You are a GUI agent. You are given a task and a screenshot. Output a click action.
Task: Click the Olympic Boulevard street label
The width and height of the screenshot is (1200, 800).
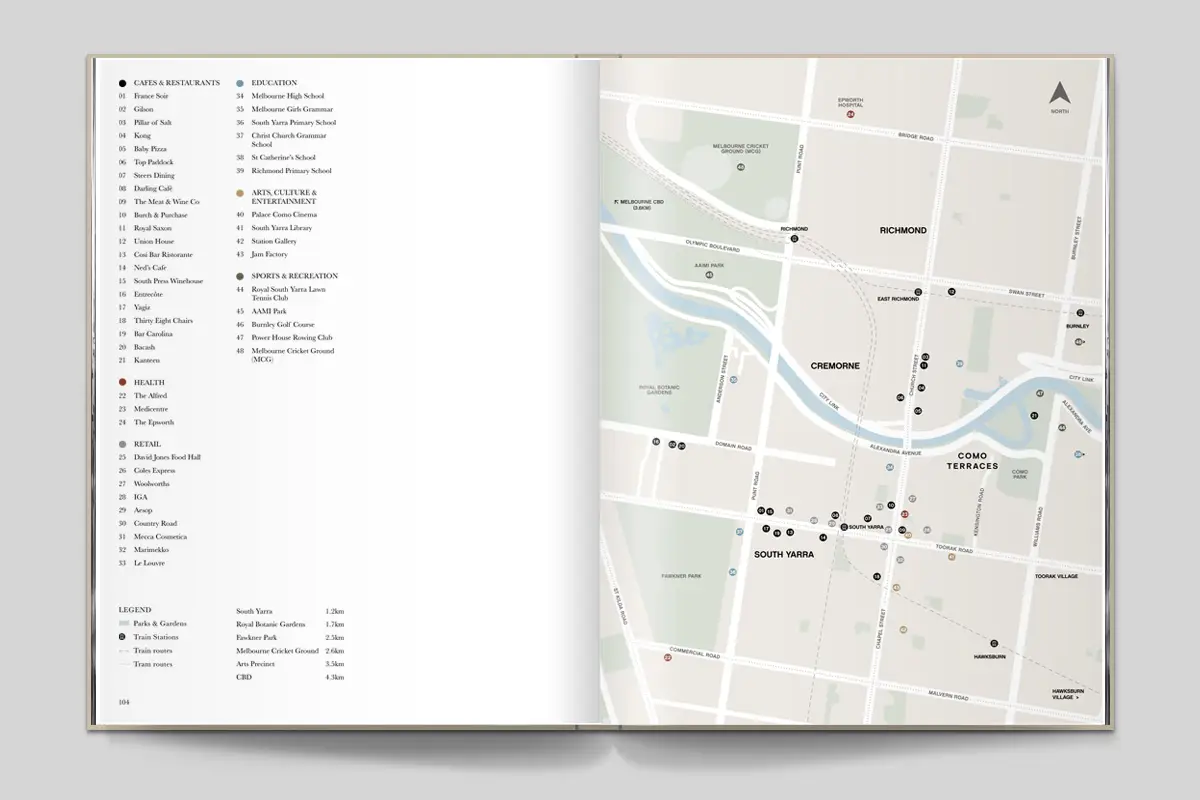pyautogui.click(x=713, y=247)
